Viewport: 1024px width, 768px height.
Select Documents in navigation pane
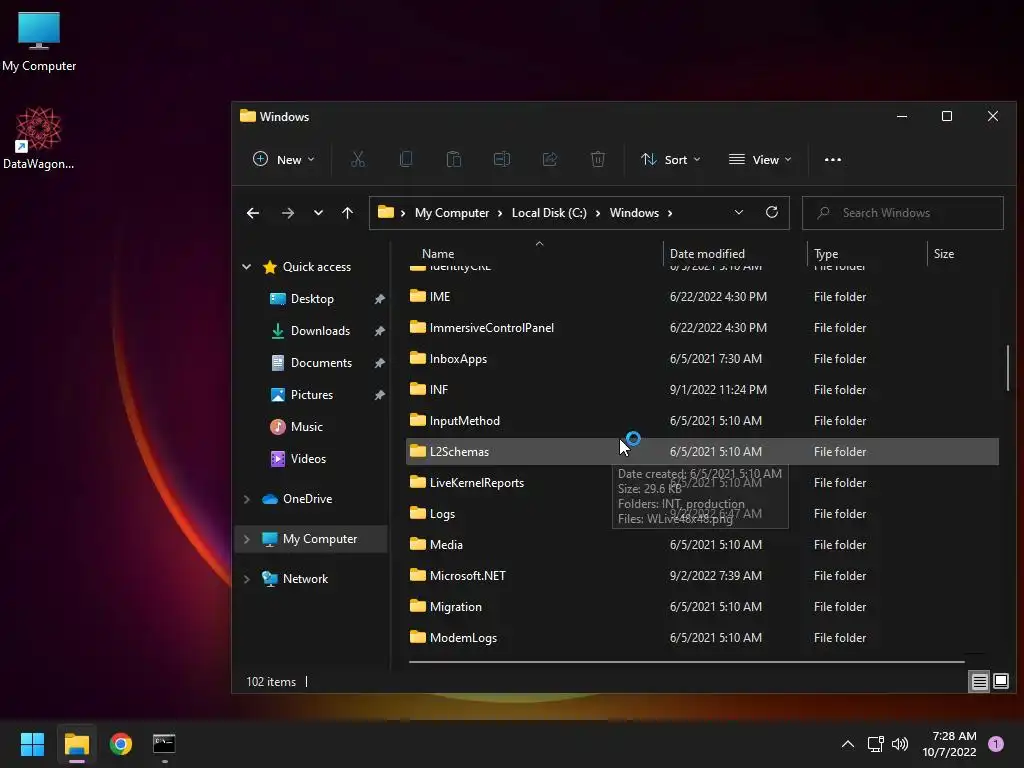(x=321, y=362)
